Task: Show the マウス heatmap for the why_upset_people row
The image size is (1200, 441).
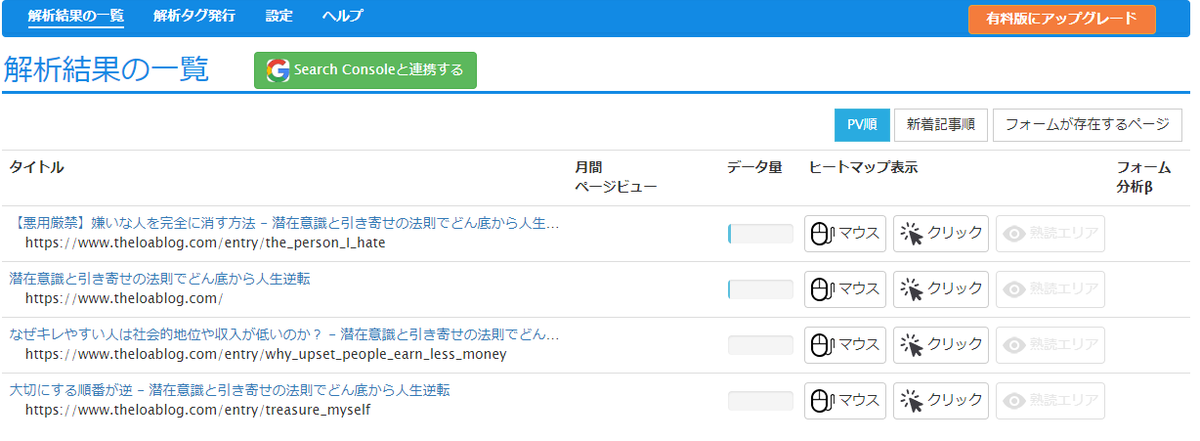Action: click(845, 344)
